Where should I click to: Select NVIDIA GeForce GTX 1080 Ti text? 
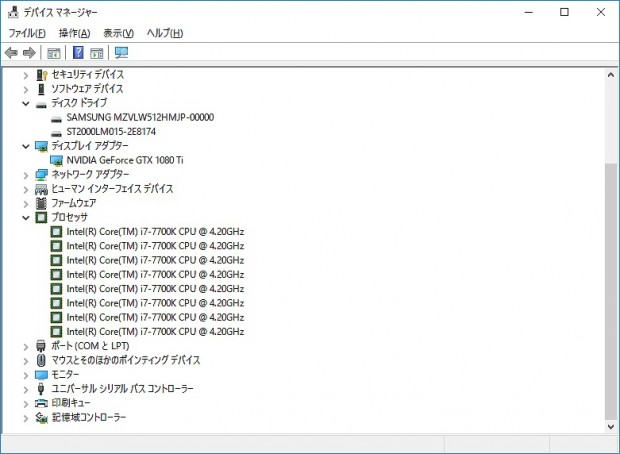[125, 160]
